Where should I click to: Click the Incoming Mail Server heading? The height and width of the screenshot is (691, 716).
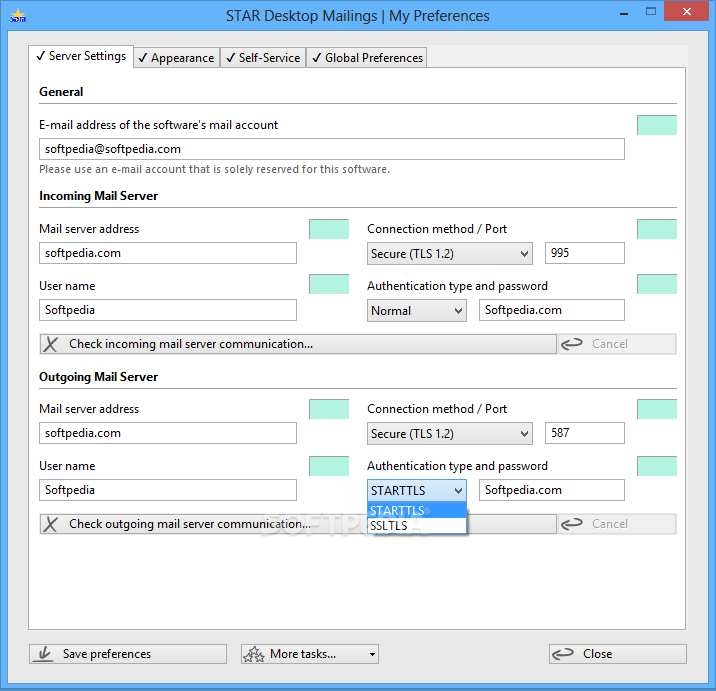99,196
